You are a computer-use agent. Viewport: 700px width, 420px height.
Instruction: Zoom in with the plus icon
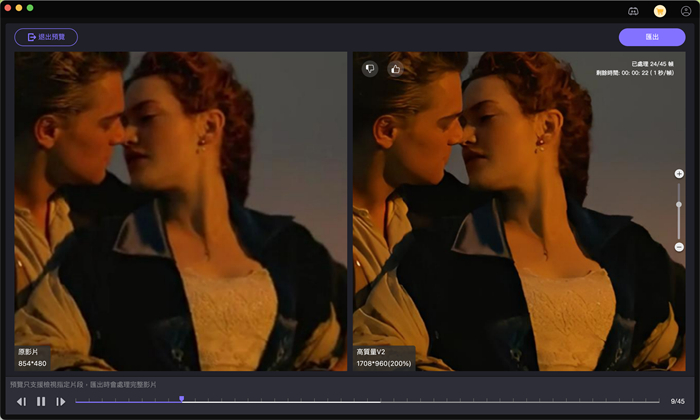tap(679, 174)
